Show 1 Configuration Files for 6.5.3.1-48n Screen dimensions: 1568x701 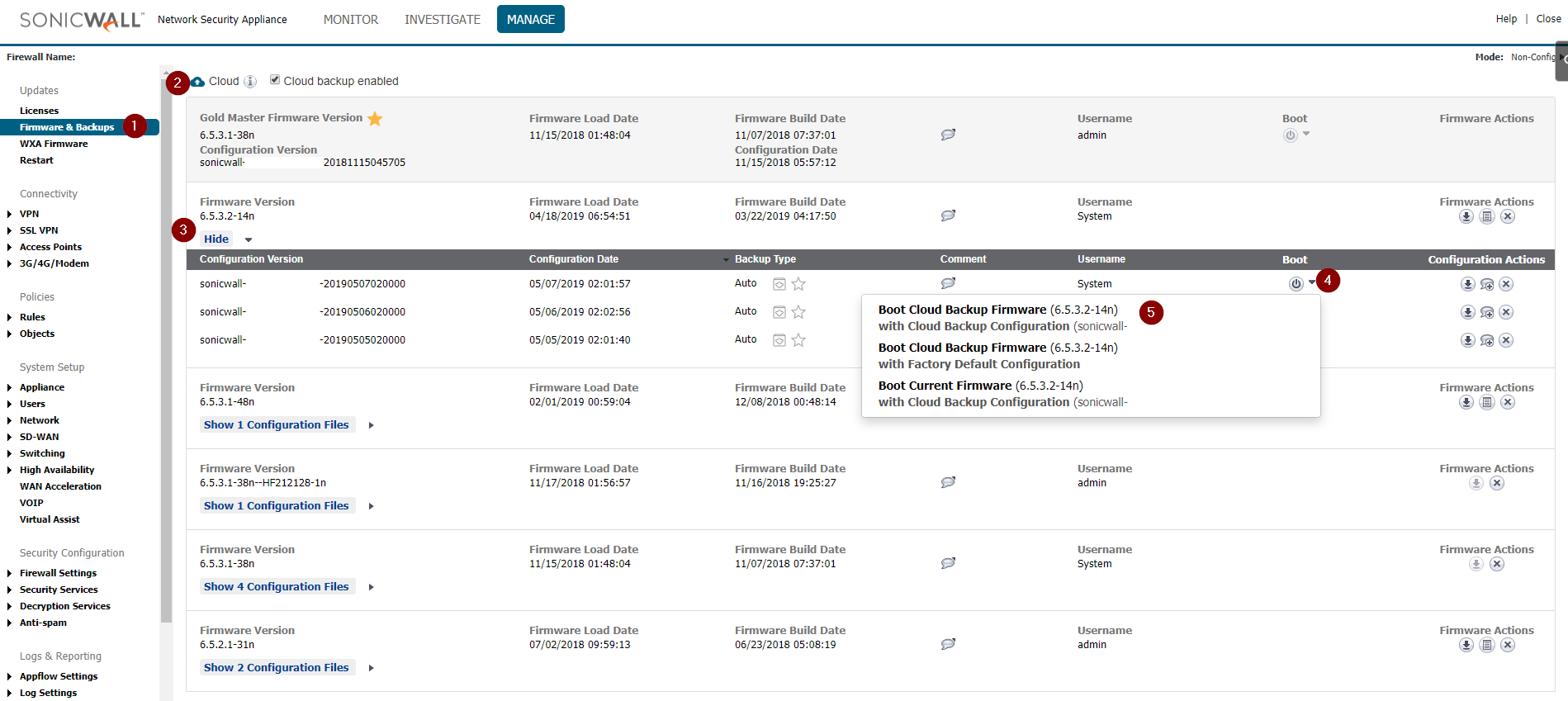click(x=277, y=424)
